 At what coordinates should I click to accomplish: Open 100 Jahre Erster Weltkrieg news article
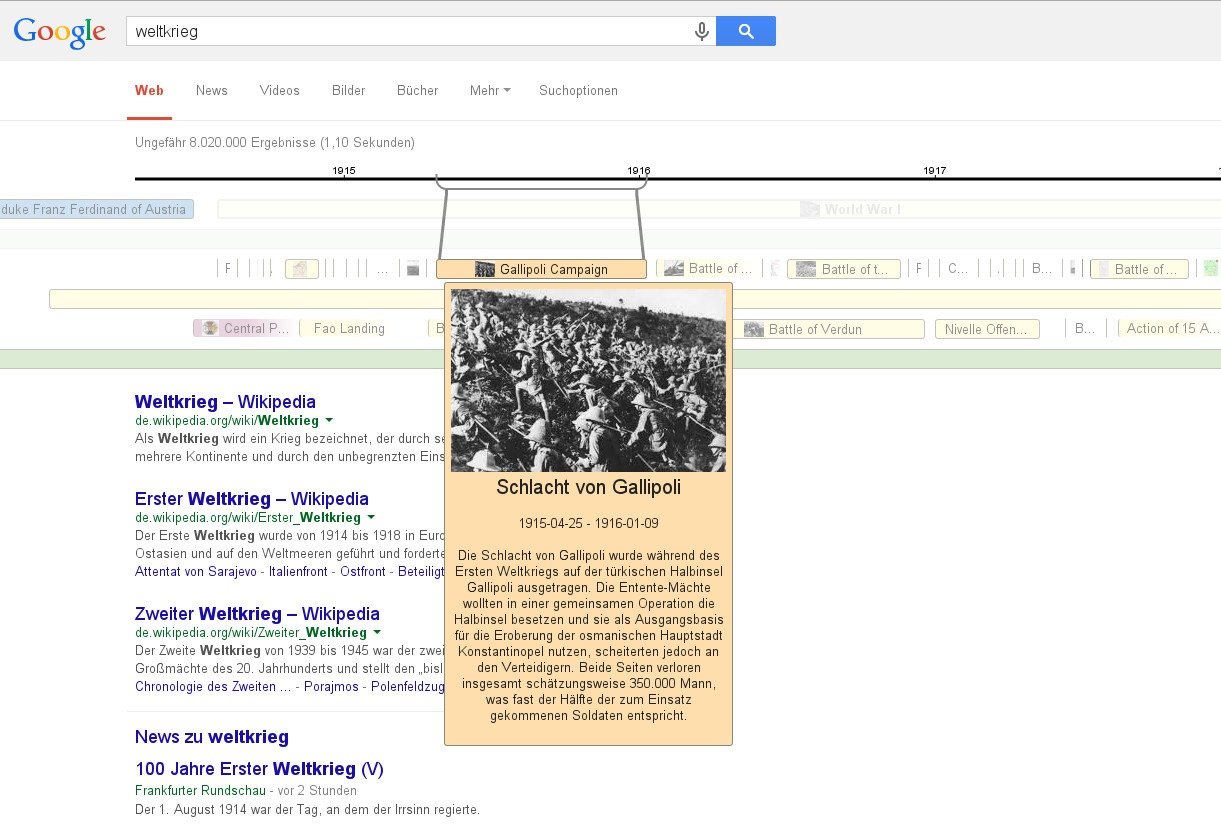tap(259, 769)
